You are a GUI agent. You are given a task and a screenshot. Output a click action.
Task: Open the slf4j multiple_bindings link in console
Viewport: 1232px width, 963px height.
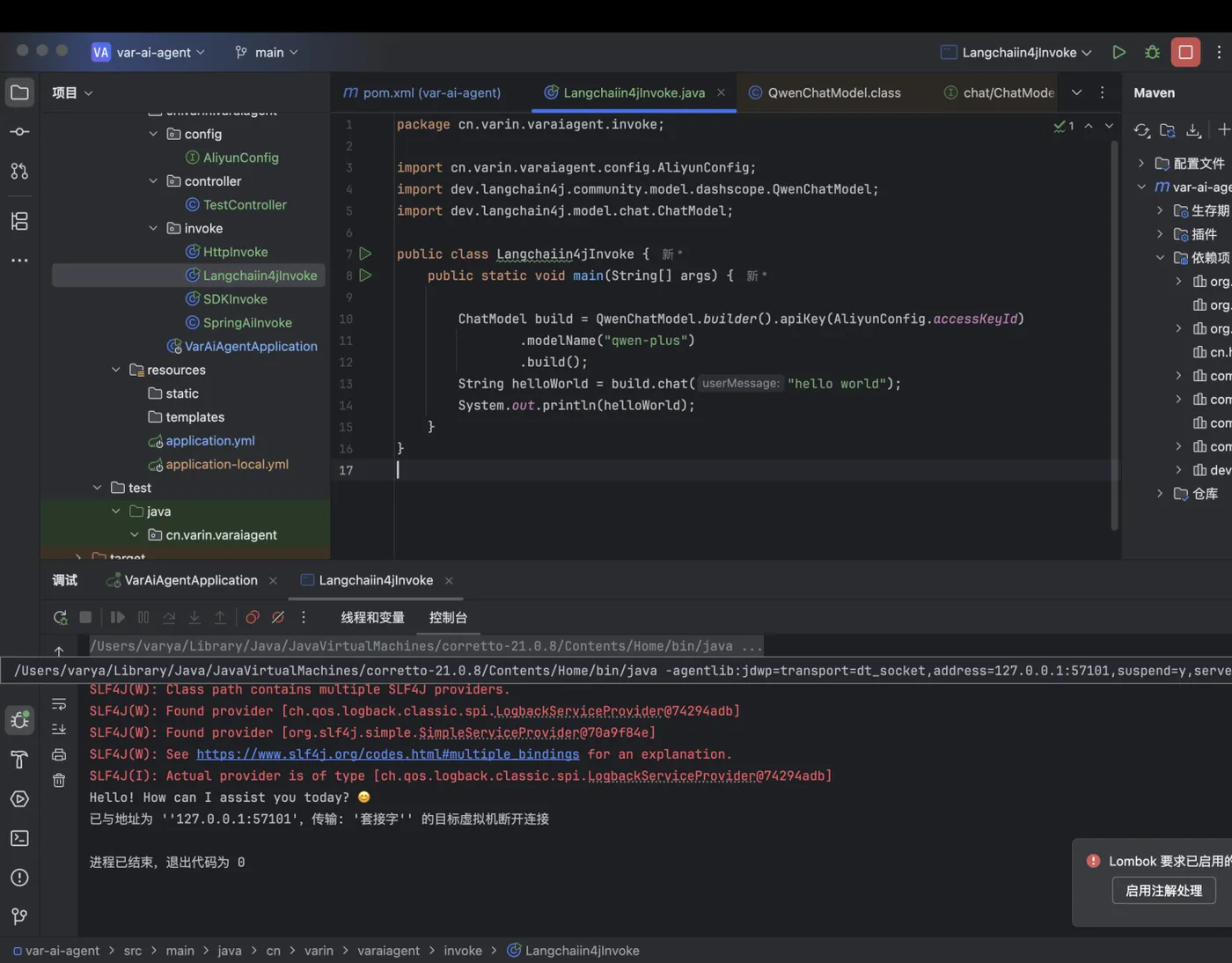click(387, 754)
